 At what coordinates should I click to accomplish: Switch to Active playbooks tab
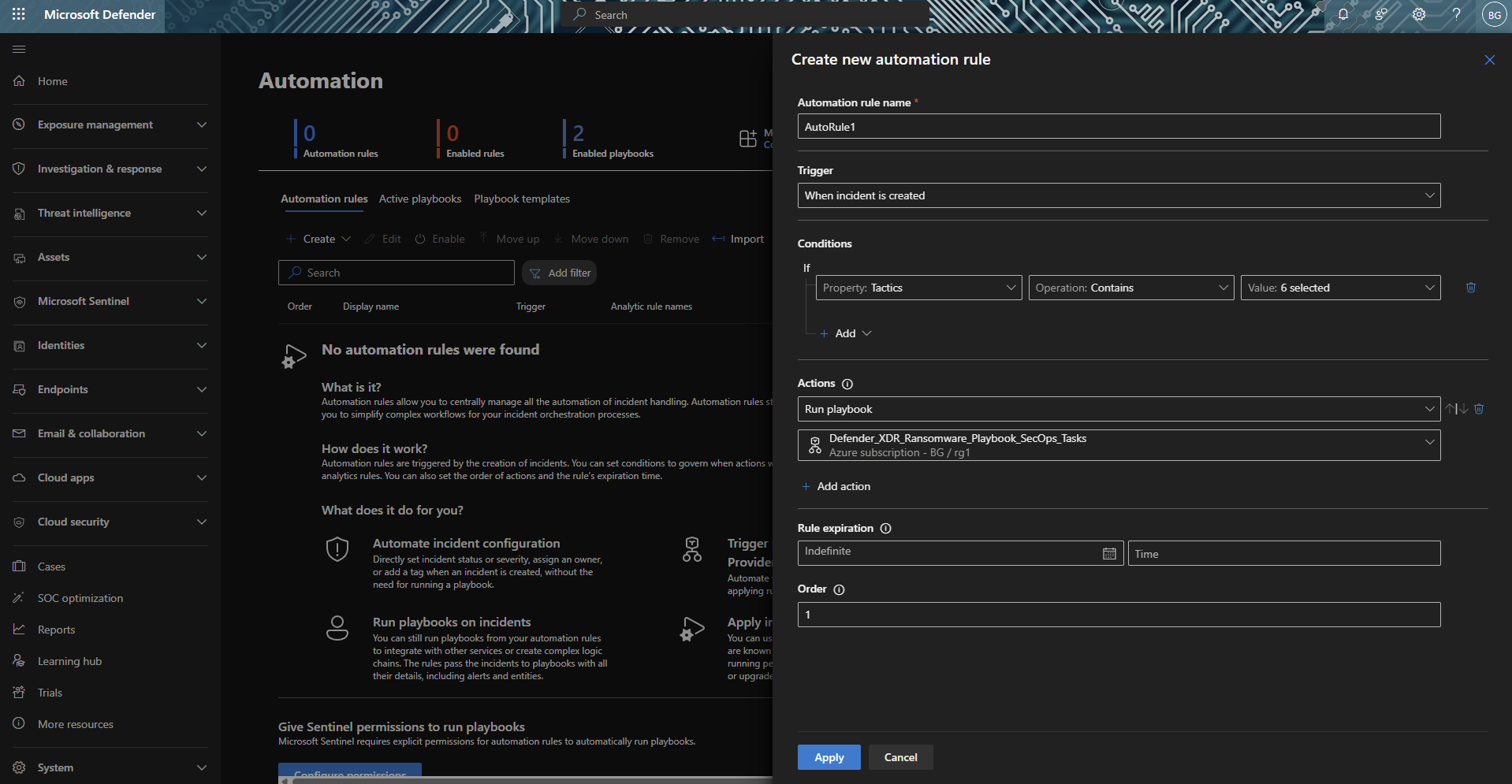click(419, 199)
